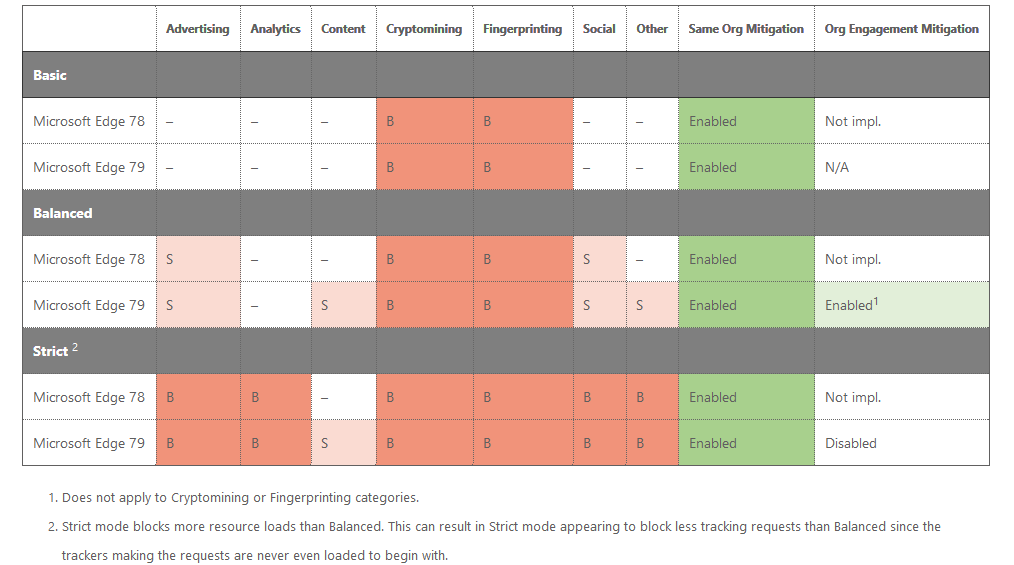Image resolution: width=1014 pixels, height=565 pixels.
Task: Click the Fingerprinting column header
Action: pos(522,29)
